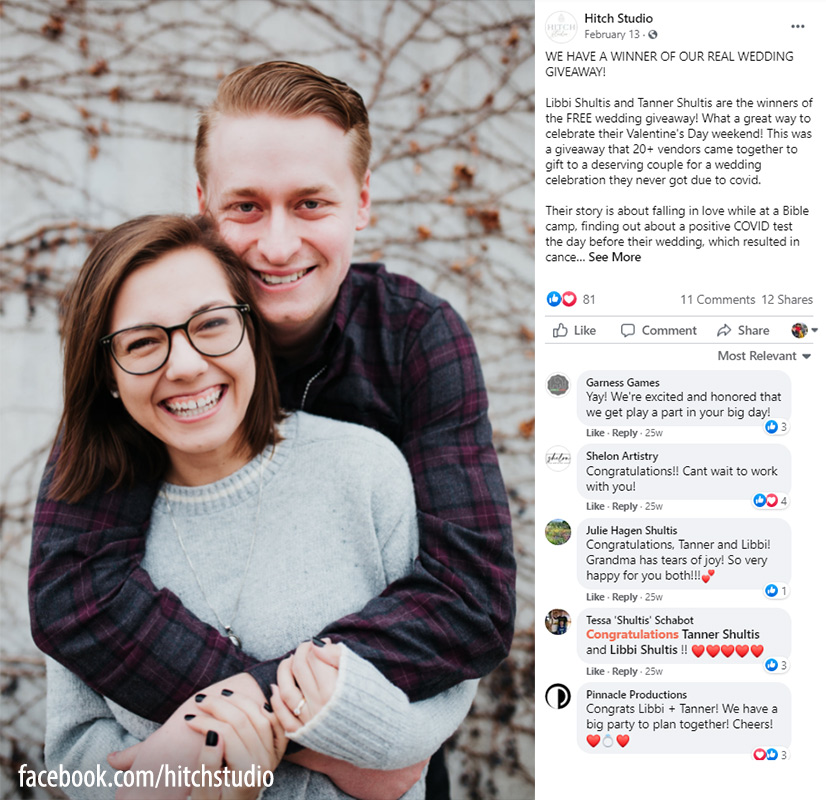Image resolution: width=826 pixels, height=800 pixels.
Task: Click the globe public audience icon
Action: pos(653,35)
